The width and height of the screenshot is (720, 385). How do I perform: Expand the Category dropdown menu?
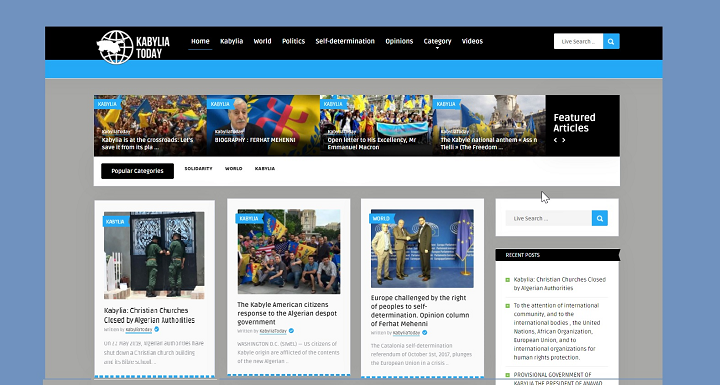click(x=437, y=42)
